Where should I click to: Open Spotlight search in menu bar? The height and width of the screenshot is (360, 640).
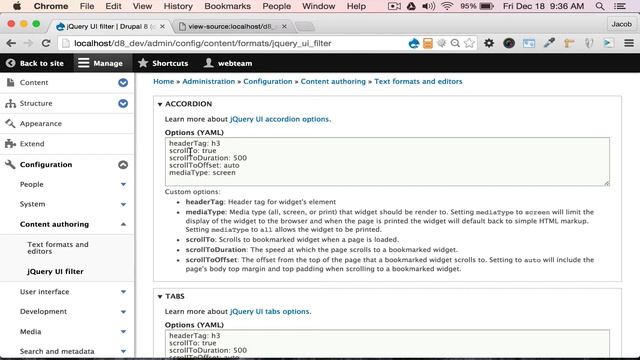600,6
